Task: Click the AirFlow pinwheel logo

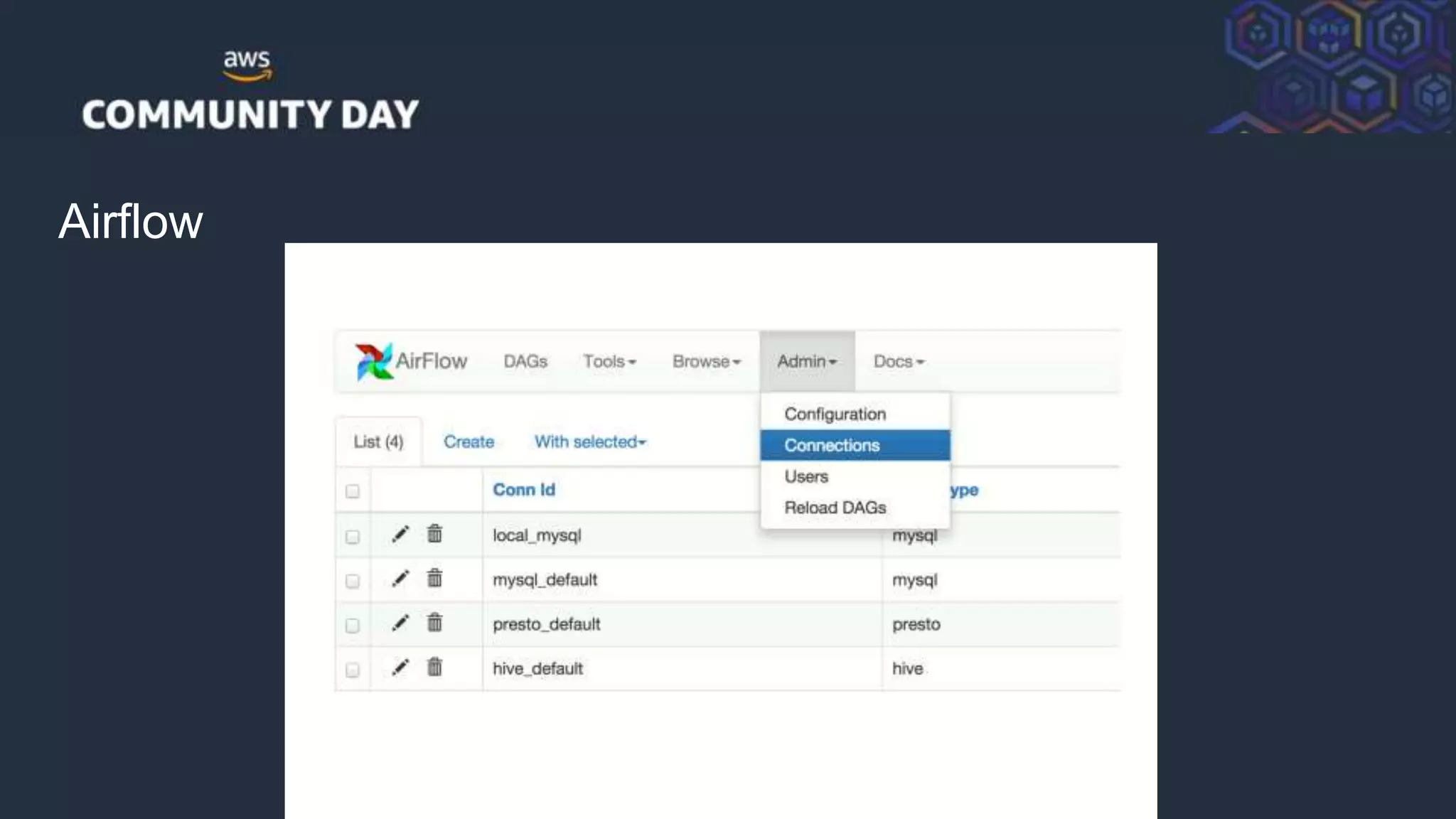Action: click(x=374, y=361)
